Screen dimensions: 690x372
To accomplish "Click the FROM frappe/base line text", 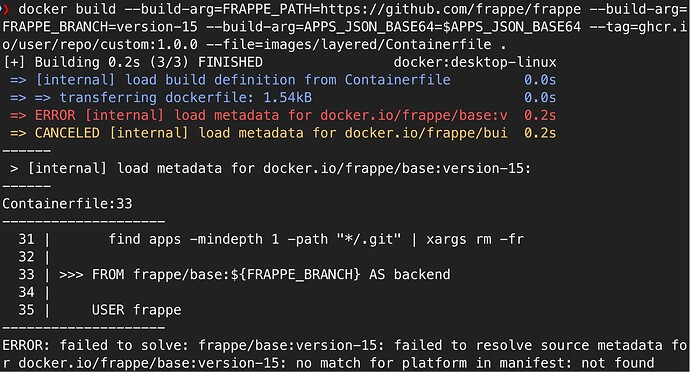I will [x=271, y=275].
